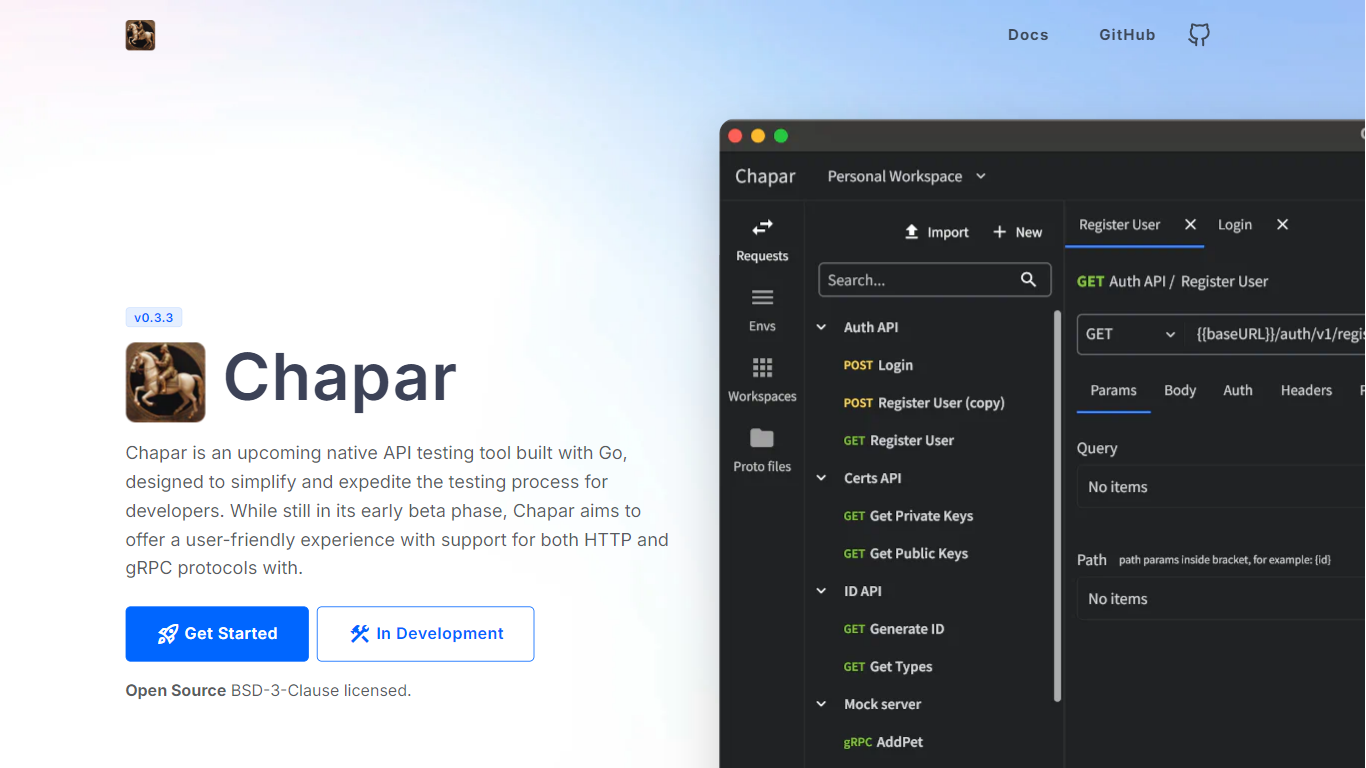Click the rocket icon in Get Started
Viewport: 1366px width, 768px height.
(x=168, y=634)
